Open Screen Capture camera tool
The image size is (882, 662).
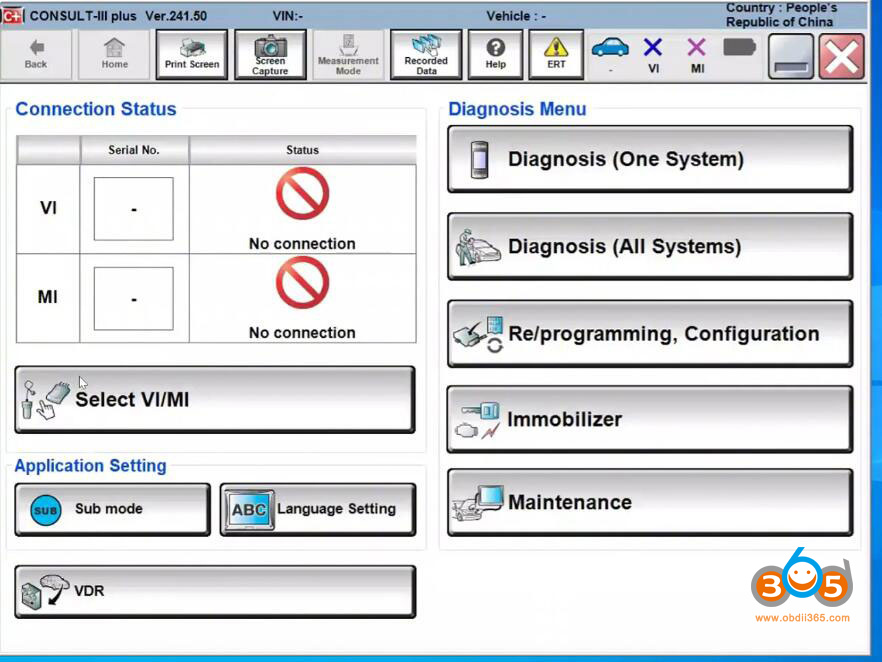270,55
